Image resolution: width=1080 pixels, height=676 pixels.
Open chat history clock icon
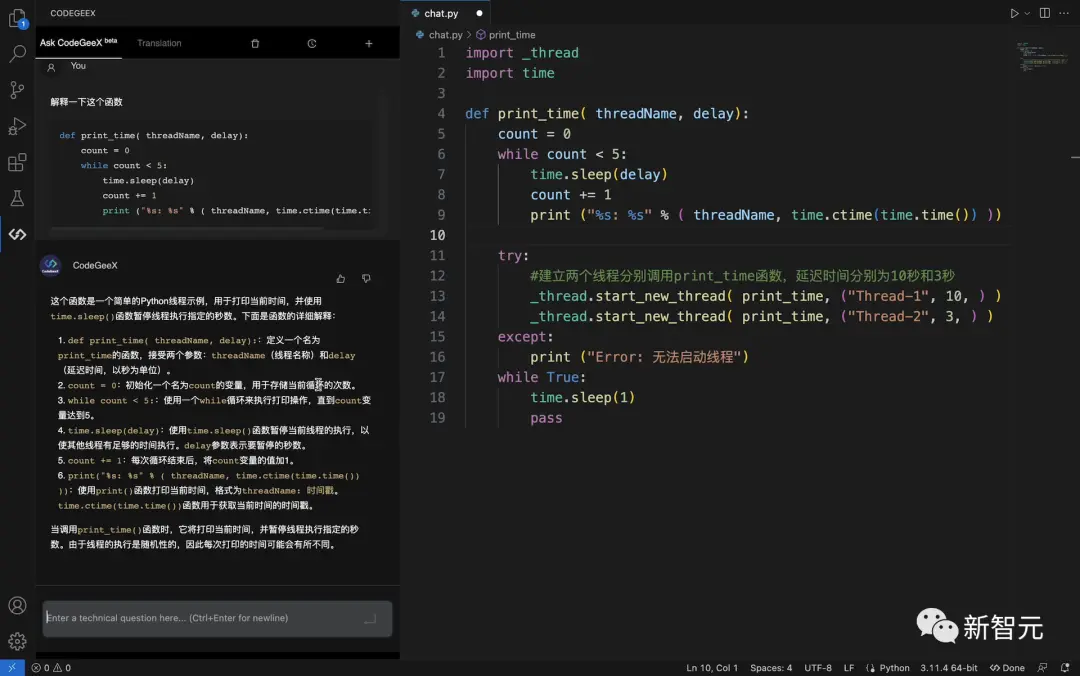312,43
